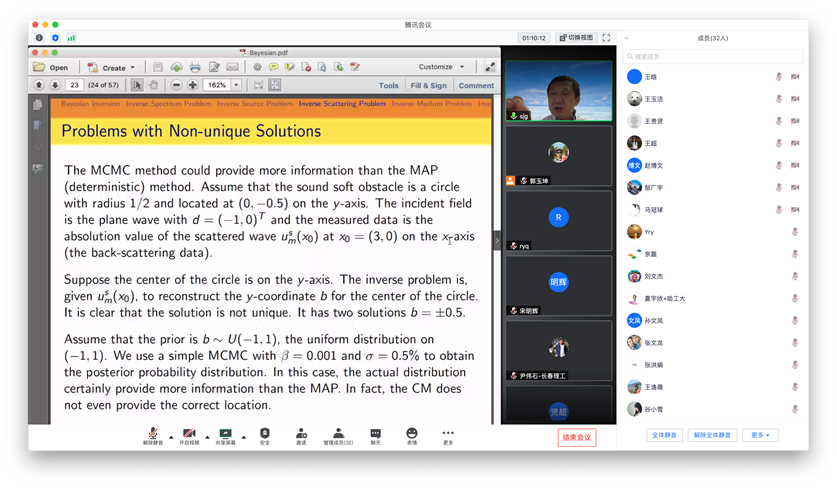837x488 pixels.
Task: Open the invite (邀请) icon
Action: (x=301, y=436)
